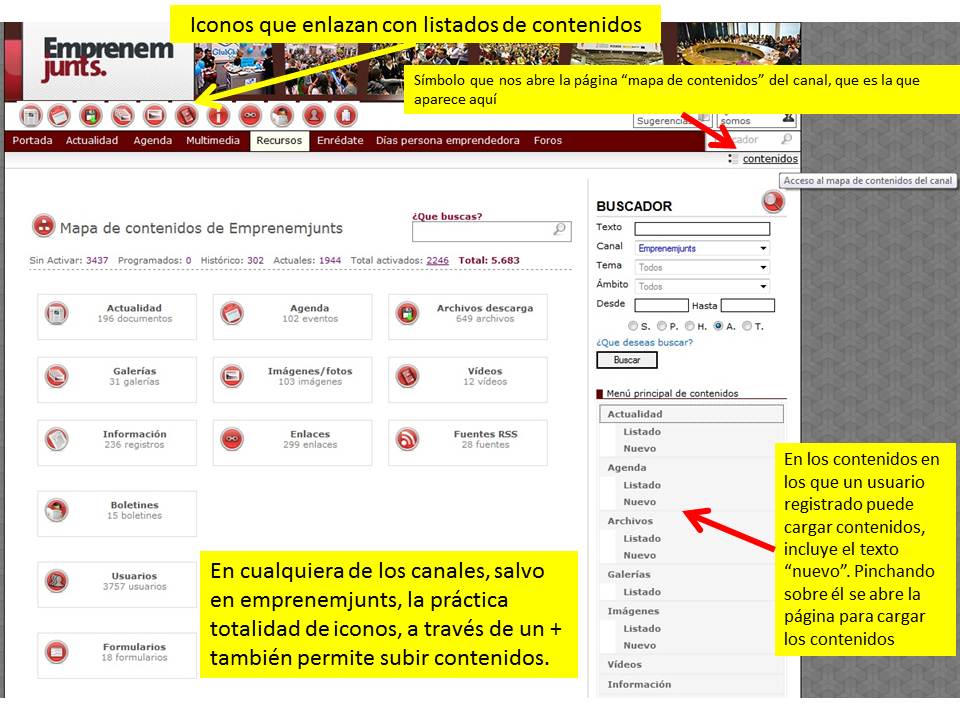Choose the T. radio button
Viewport: 960px width, 720px height.
pyautogui.click(x=747, y=325)
